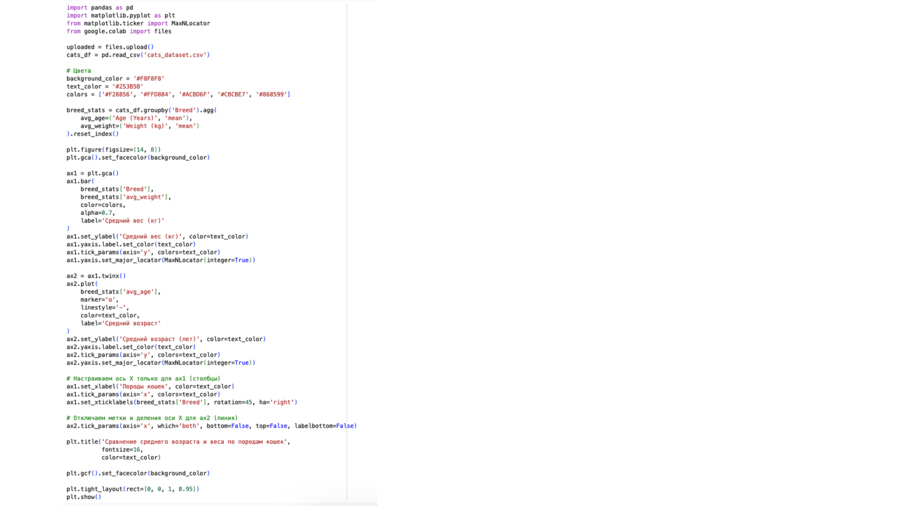Click 'color=text_color)' under plt.title
The height and width of the screenshot is (506, 900).
pos(131,458)
